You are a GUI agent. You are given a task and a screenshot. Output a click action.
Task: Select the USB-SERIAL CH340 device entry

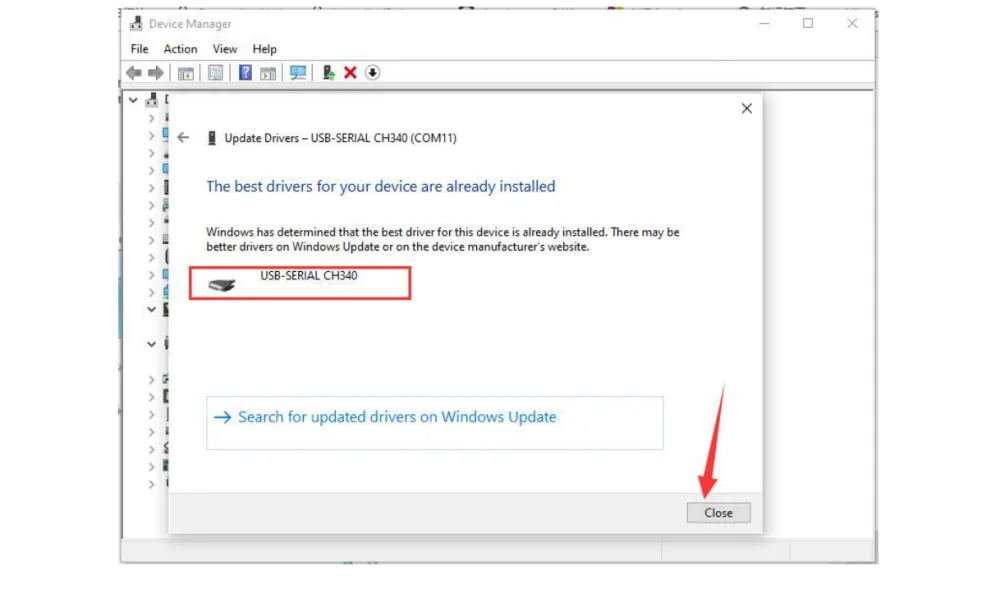(x=300, y=283)
